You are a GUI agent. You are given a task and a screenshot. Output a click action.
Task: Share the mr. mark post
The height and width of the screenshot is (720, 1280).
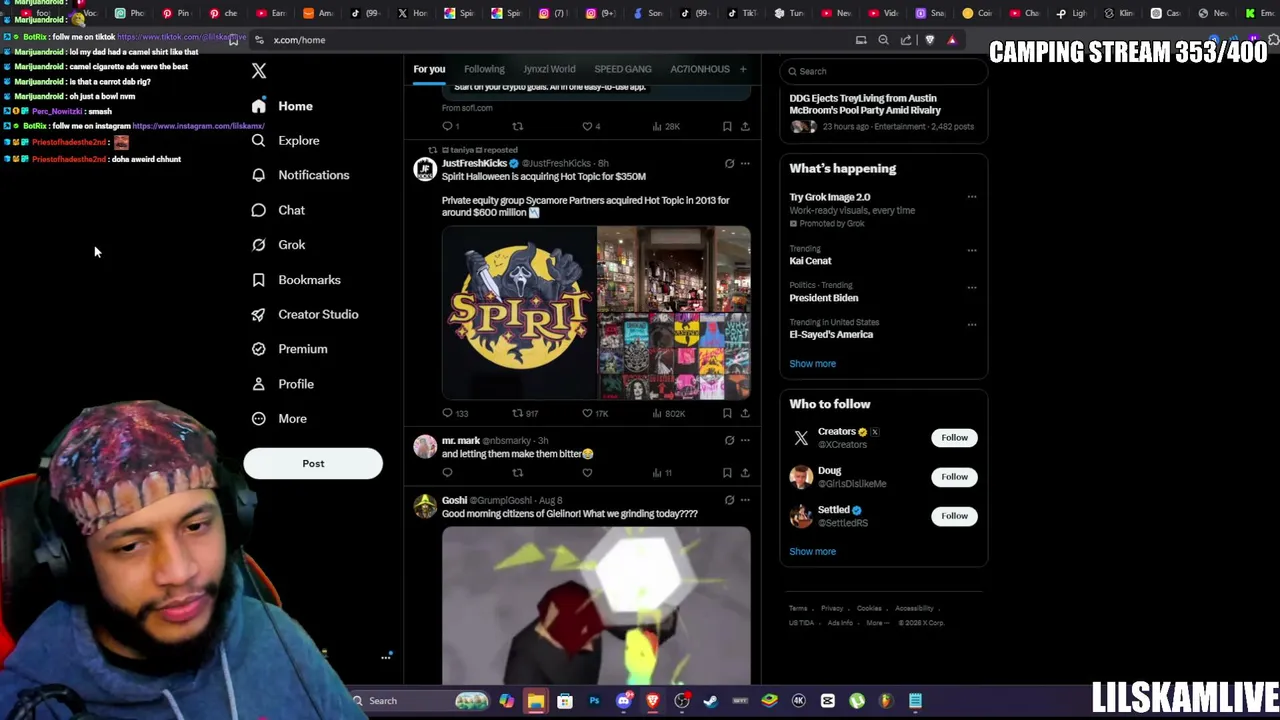tap(745, 473)
